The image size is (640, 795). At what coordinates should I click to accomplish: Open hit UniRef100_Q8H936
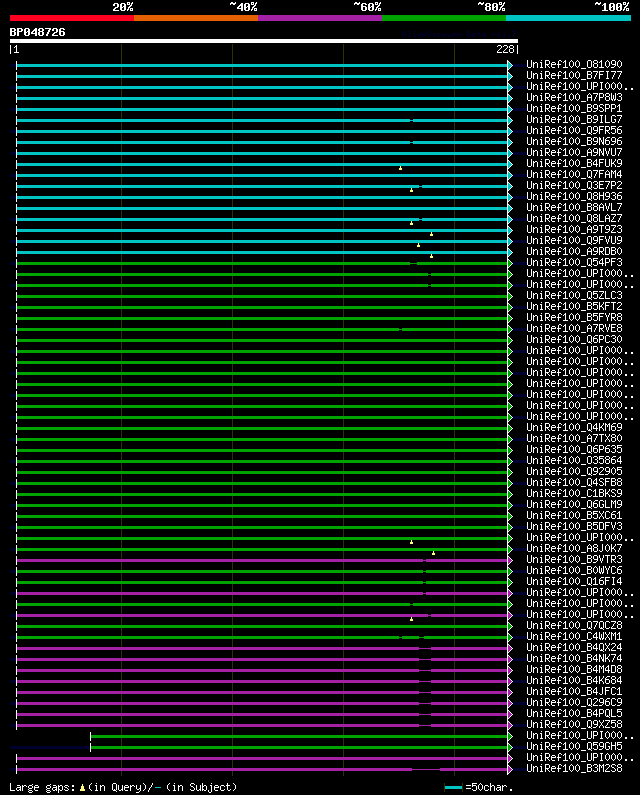coord(574,196)
